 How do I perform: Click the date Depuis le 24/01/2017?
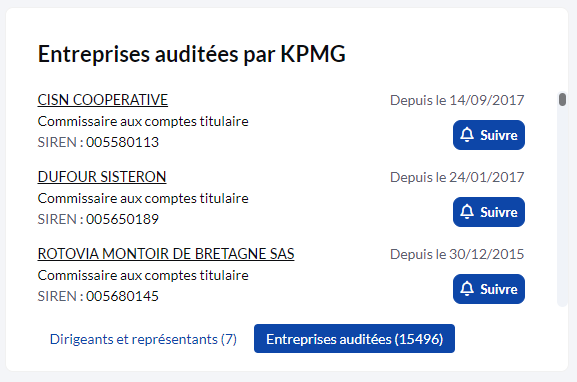(x=457, y=177)
